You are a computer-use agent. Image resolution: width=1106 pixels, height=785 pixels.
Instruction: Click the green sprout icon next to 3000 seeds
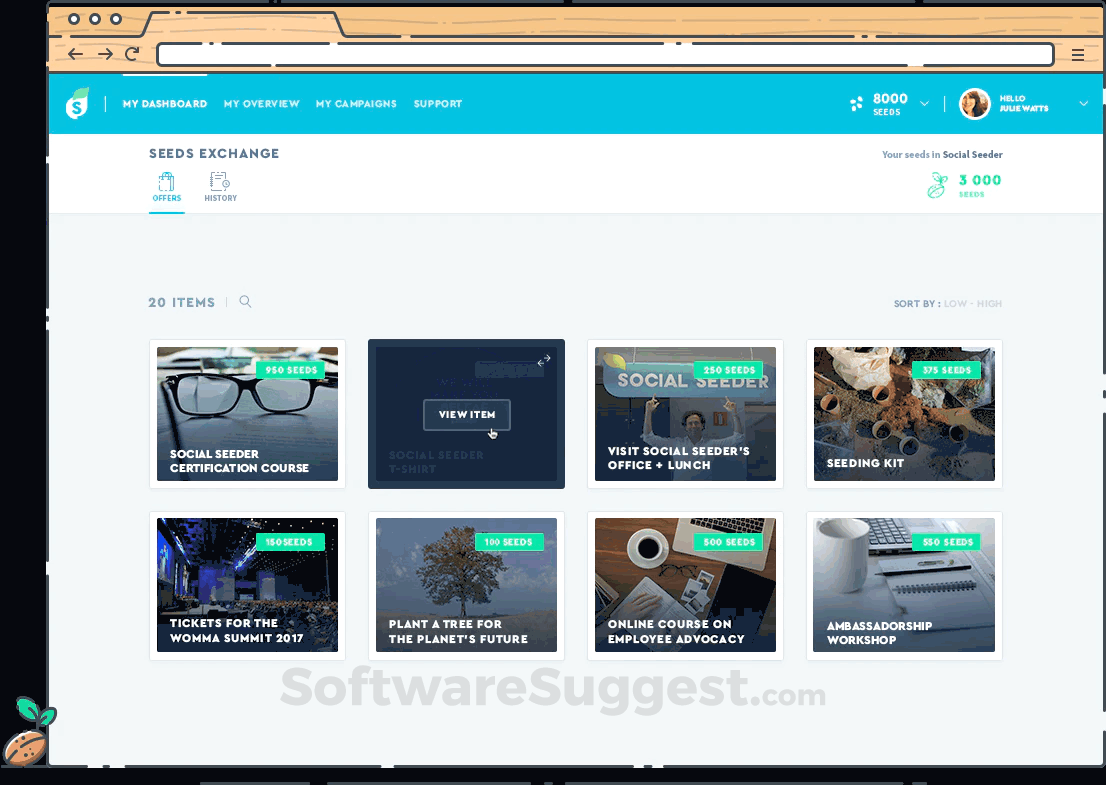point(936,185)
